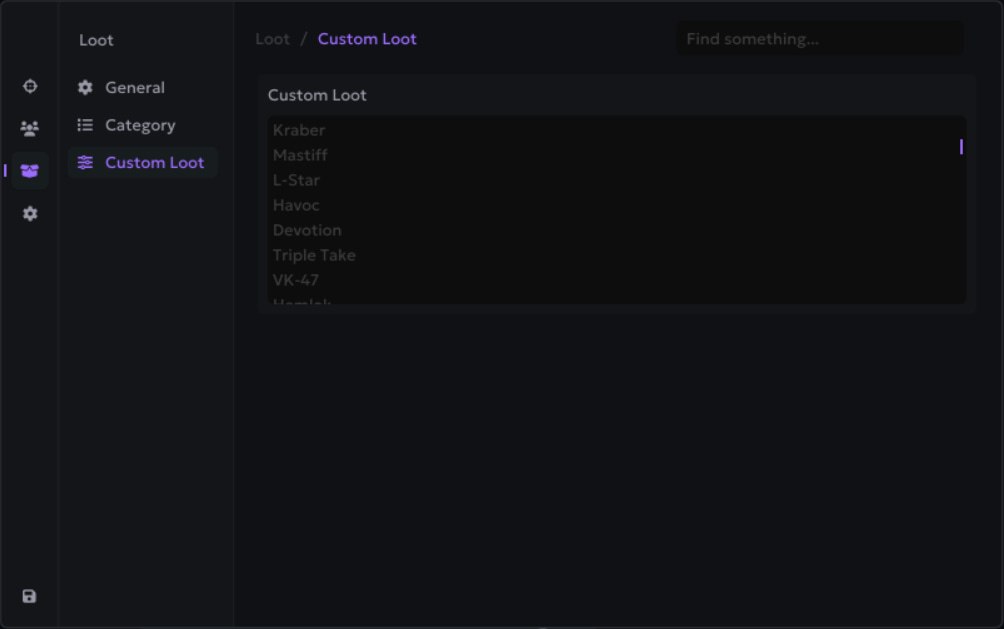This screenshot has width=1004, height=629.
Task: Click the gear icon beside General
Action: pos(85,87)
